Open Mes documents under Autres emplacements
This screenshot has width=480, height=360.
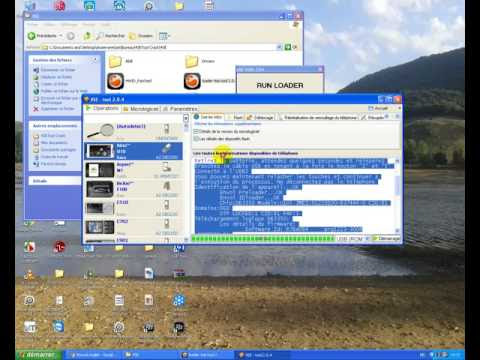point(51,143)
